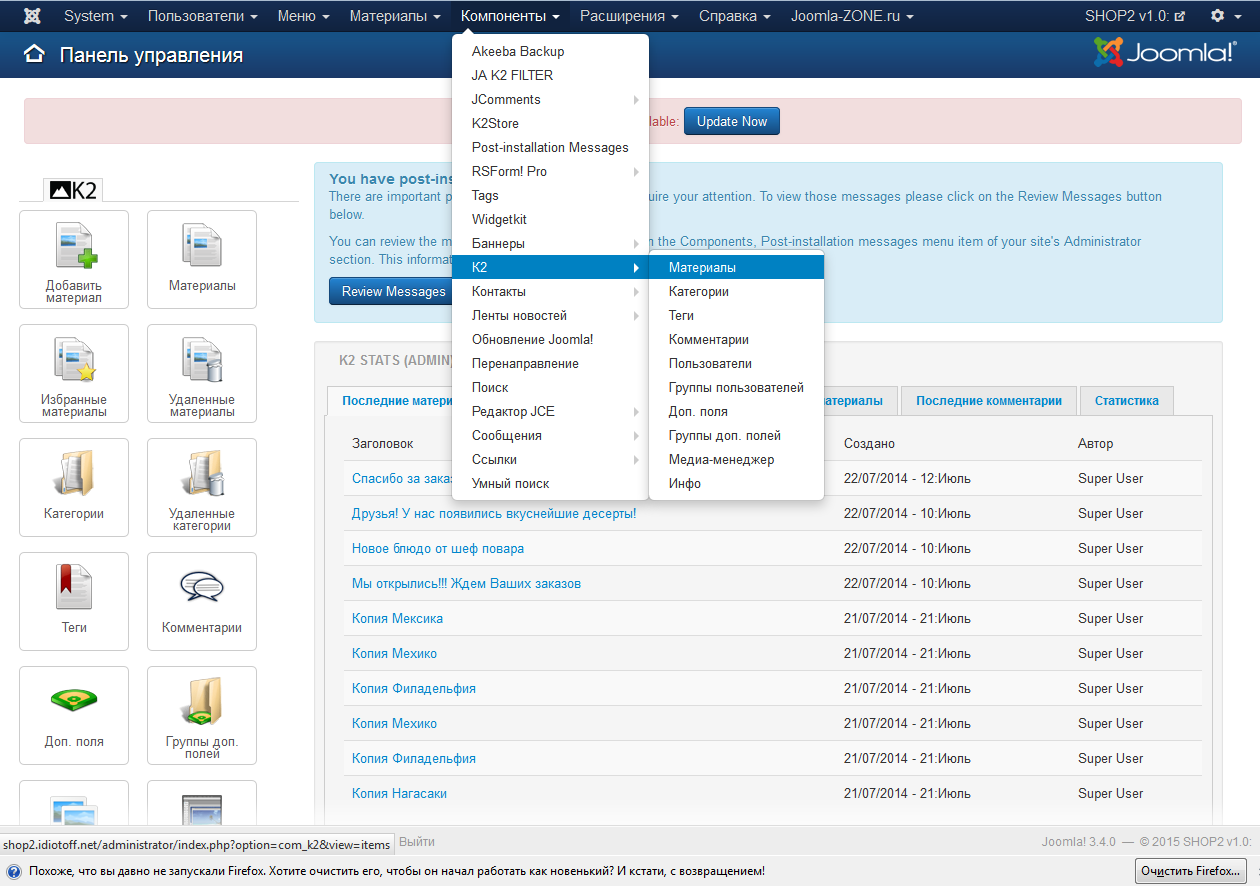This screenshot has width=1260, height=886.
Task: Choose Обновление Joomla! menu entry
Action: (550, 339)
